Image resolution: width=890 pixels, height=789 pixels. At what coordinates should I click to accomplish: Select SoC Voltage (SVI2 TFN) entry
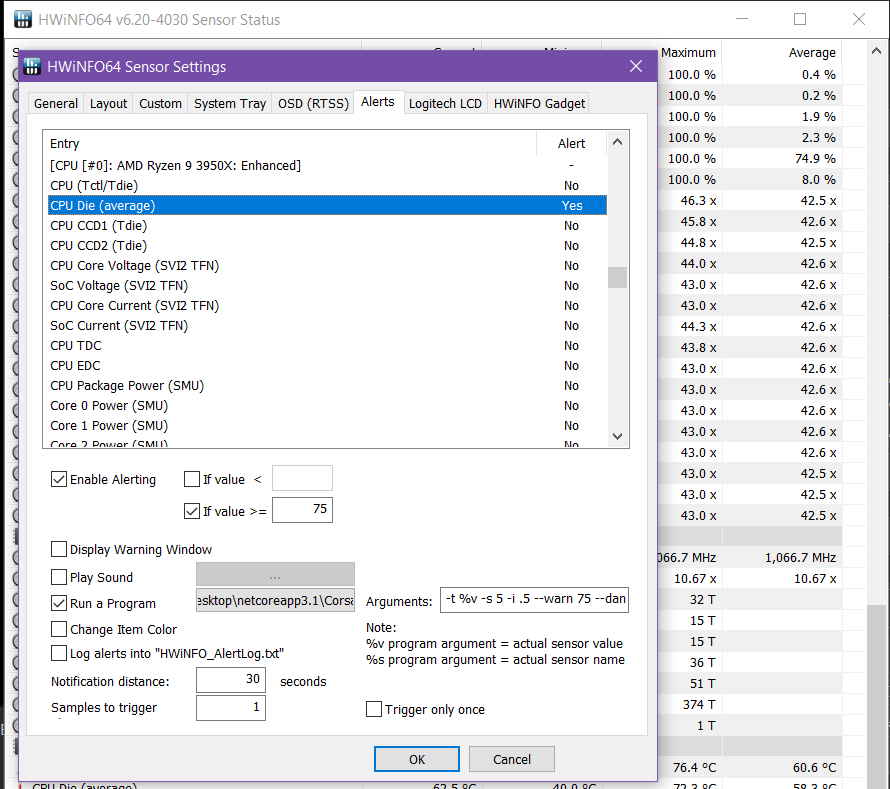pyautogui.click(x=328, y=286)
